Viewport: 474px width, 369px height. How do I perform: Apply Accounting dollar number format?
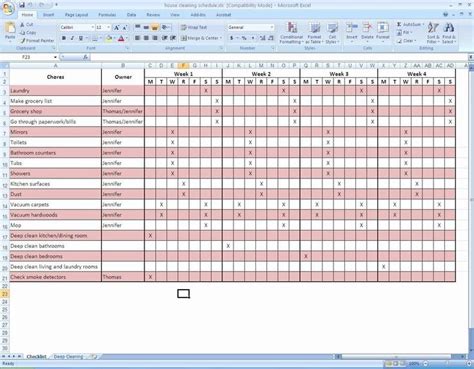[x=232, y=38]
